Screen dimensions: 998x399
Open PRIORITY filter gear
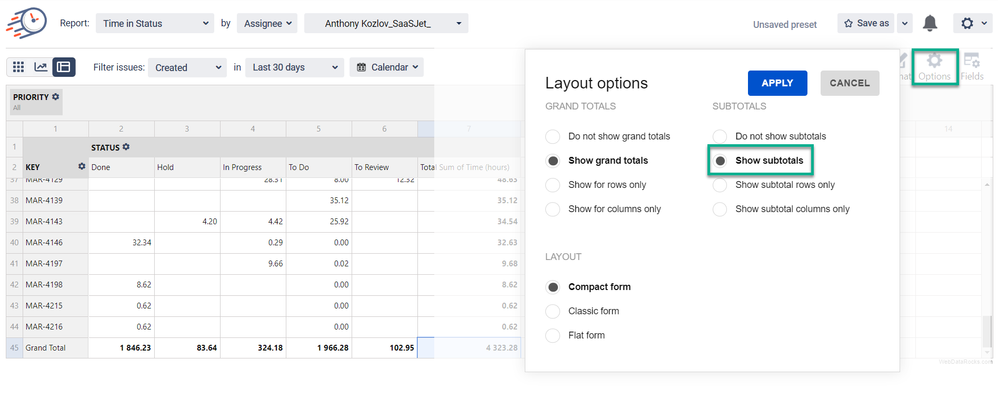pos(55,97)
